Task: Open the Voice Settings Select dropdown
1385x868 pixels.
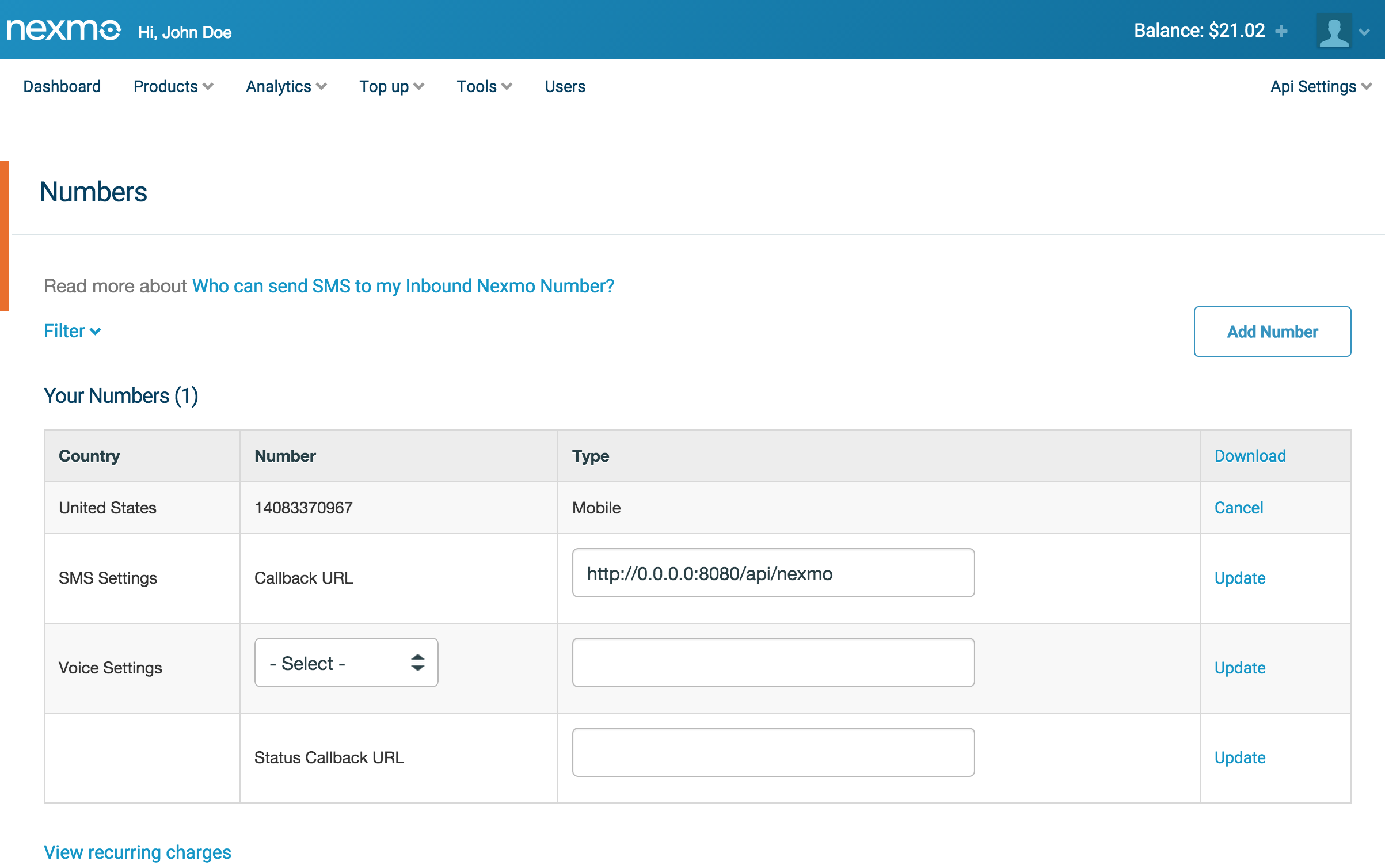Action: click(x=346, y=663)
